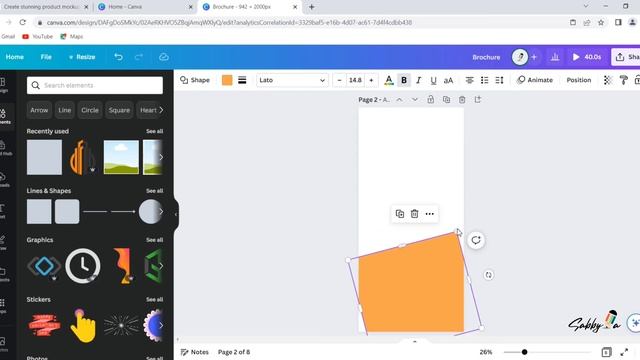See all Stickers
Viewport: 640px width, 360px height.
point(154,299)
